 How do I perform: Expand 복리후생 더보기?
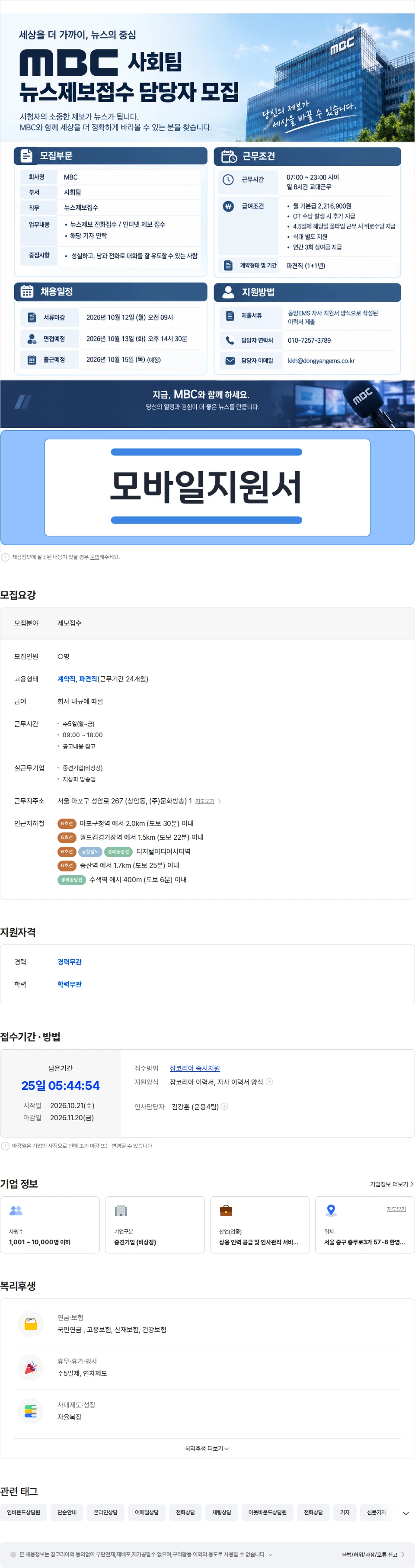207,1449
